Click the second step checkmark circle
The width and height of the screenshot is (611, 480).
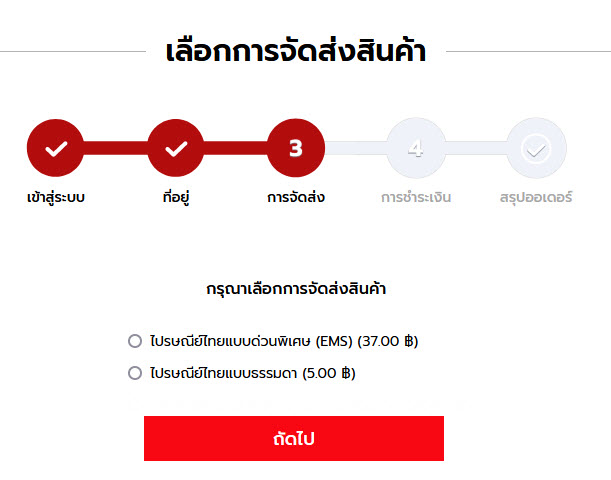pos(176,148)
